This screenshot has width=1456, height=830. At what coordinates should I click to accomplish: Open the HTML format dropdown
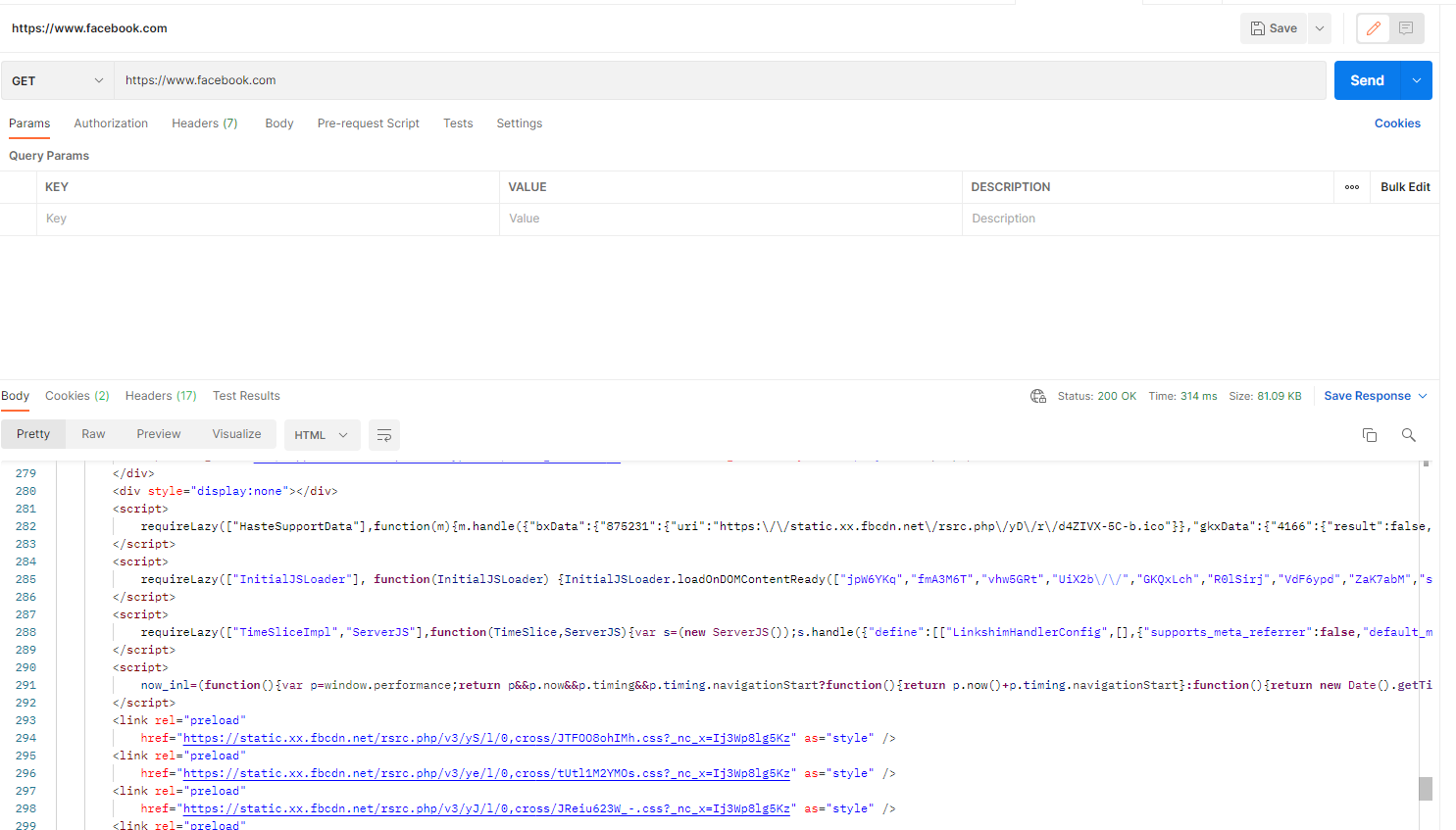(322, 435)
